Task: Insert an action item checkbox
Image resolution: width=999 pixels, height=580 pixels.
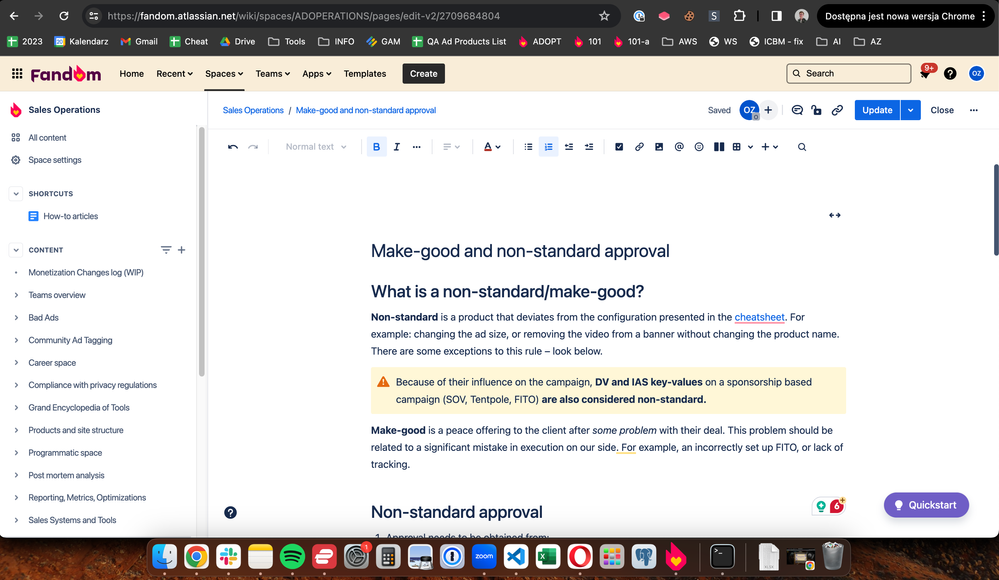Action: 619,147
